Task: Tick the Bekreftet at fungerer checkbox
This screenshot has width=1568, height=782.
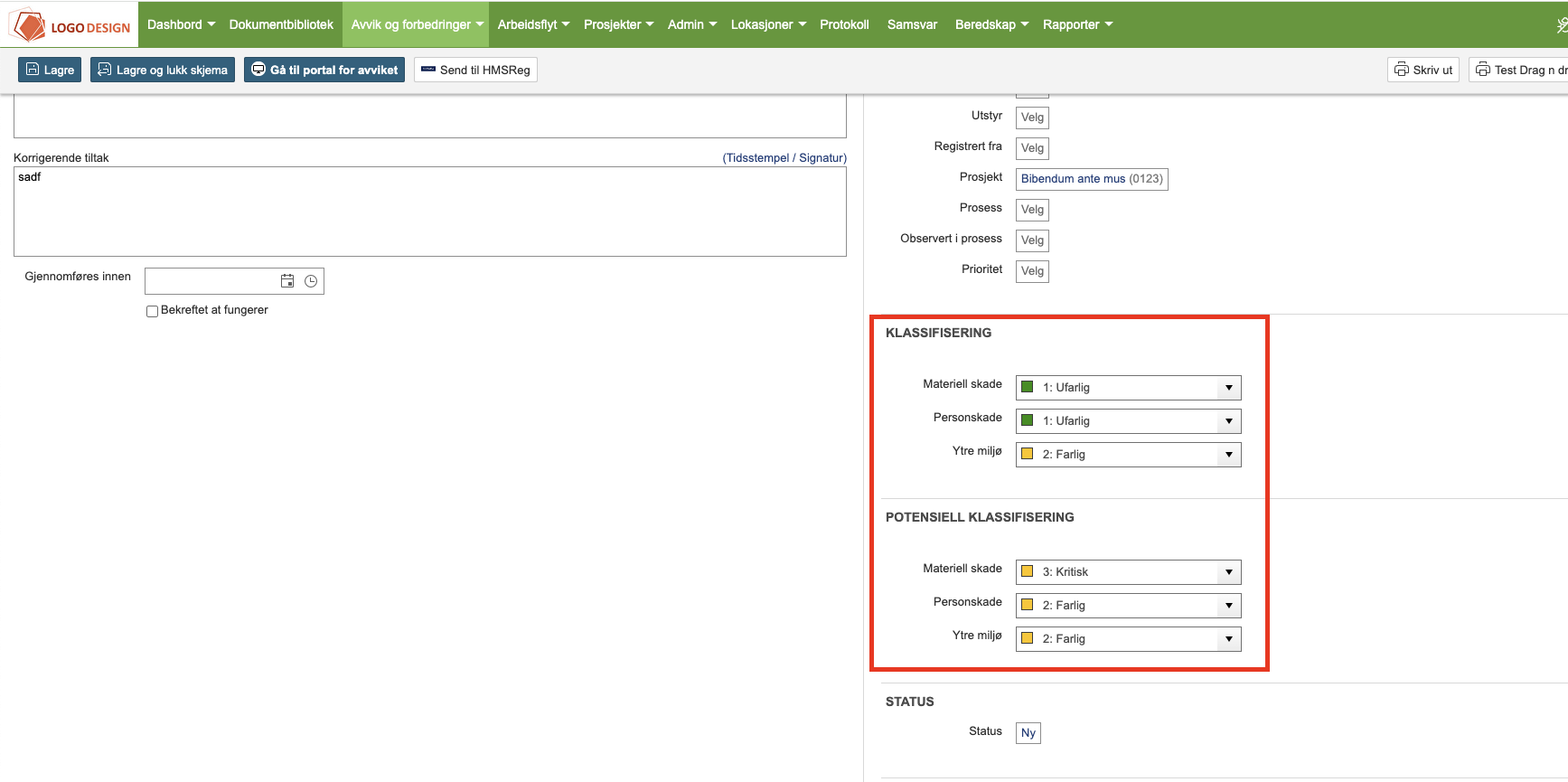Action: pyautogui.click(x=152, y=311)
